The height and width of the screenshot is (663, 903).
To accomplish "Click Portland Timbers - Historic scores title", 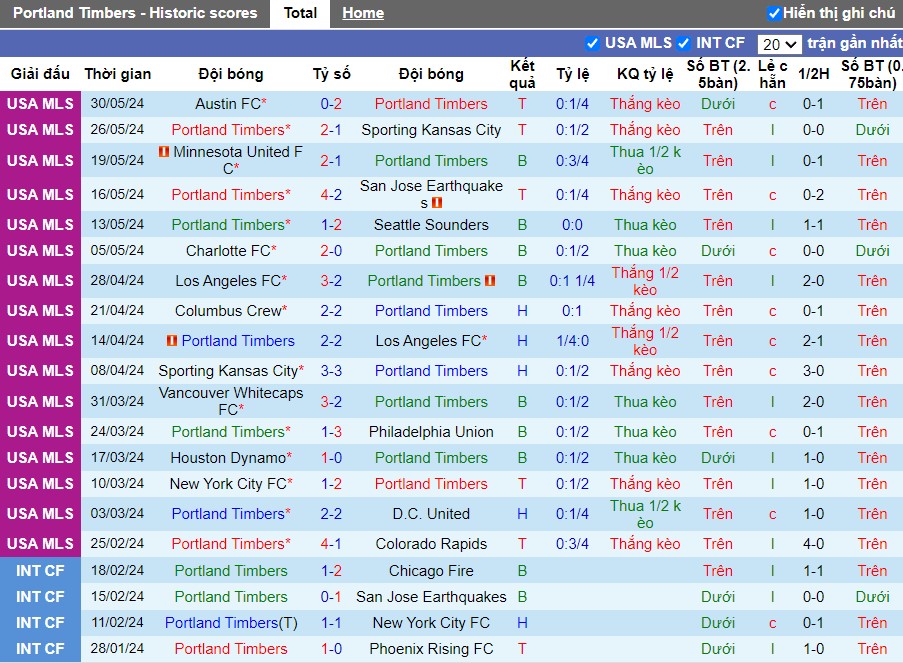I will coord(135,13).
